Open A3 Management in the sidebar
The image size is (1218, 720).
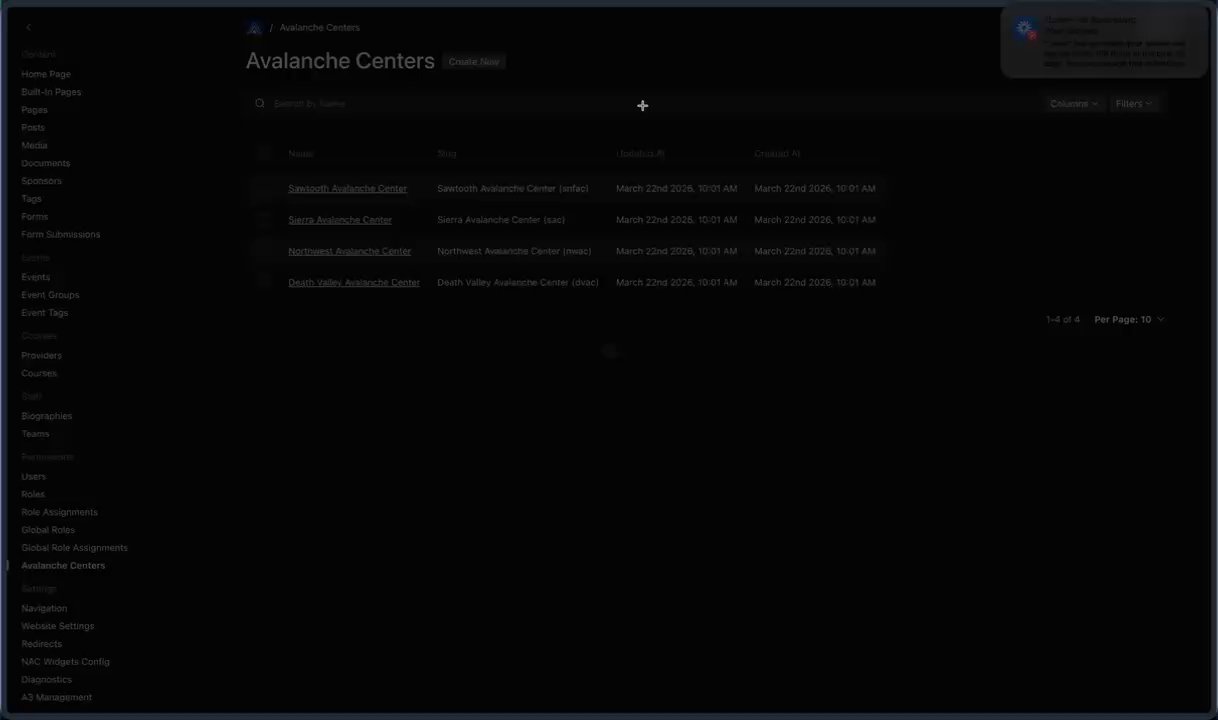click(56, 698)
